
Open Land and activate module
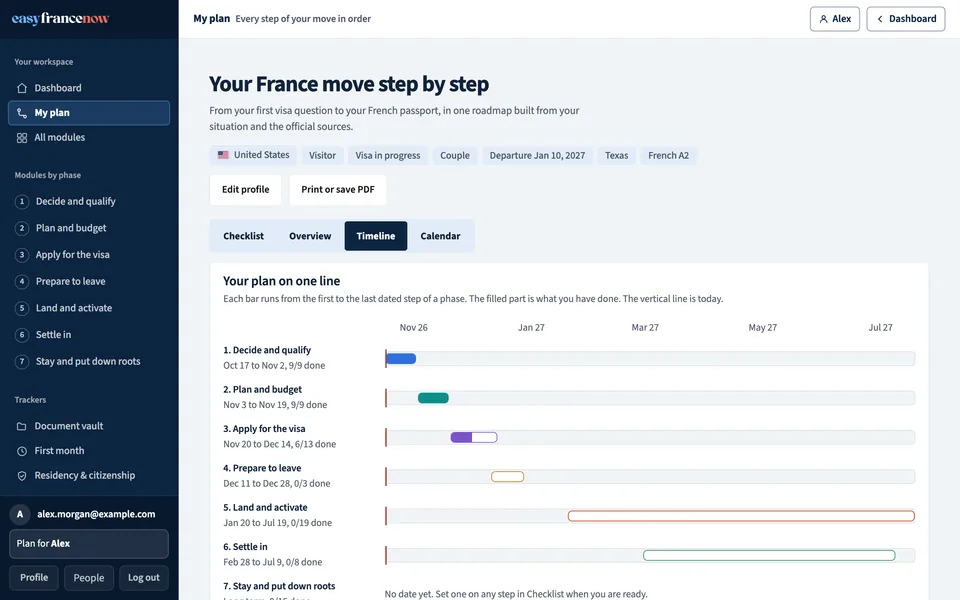pyautogui.click(x=89, y=308)
